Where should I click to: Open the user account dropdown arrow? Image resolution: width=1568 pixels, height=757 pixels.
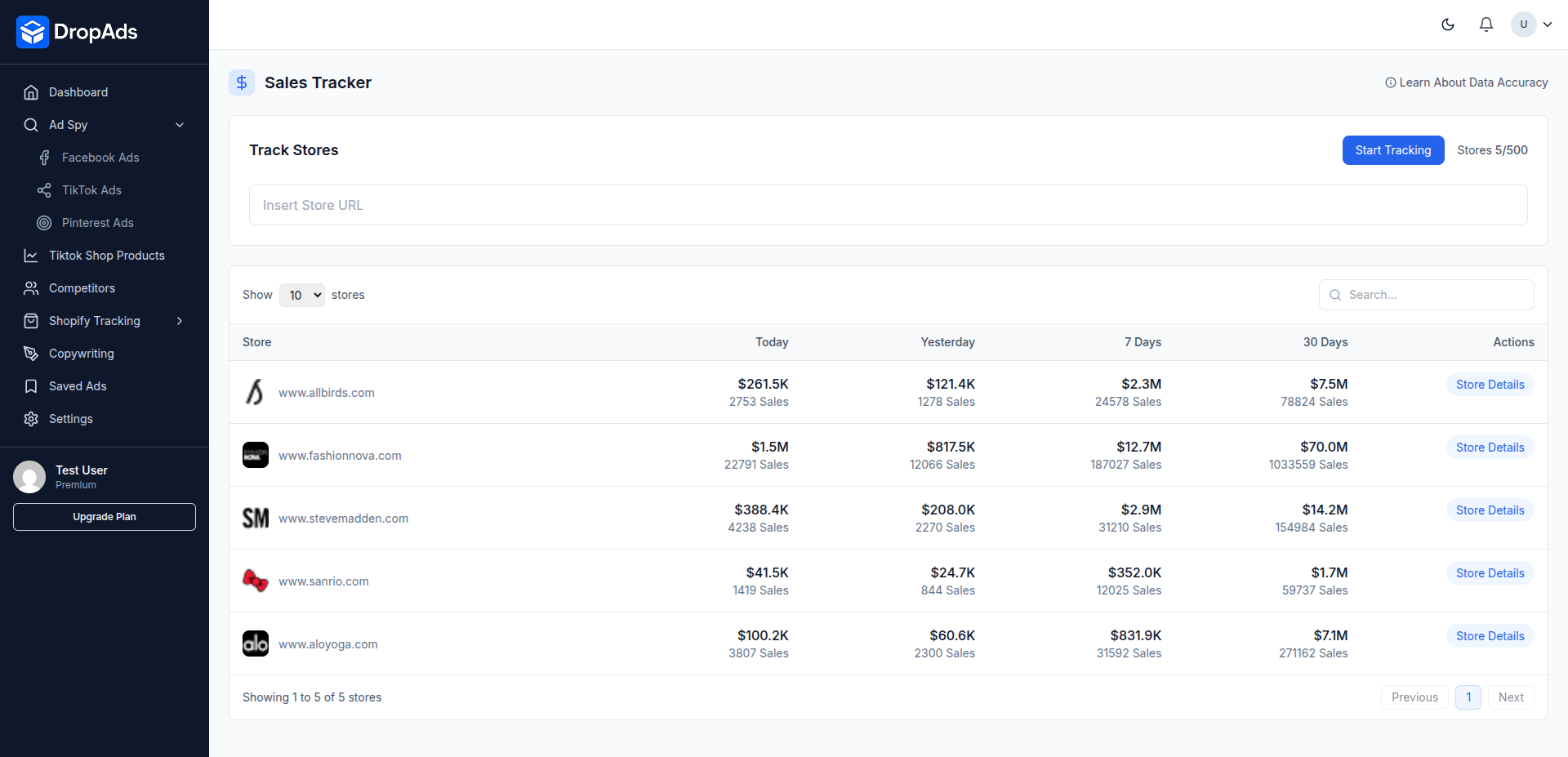tap(1548, 24)
